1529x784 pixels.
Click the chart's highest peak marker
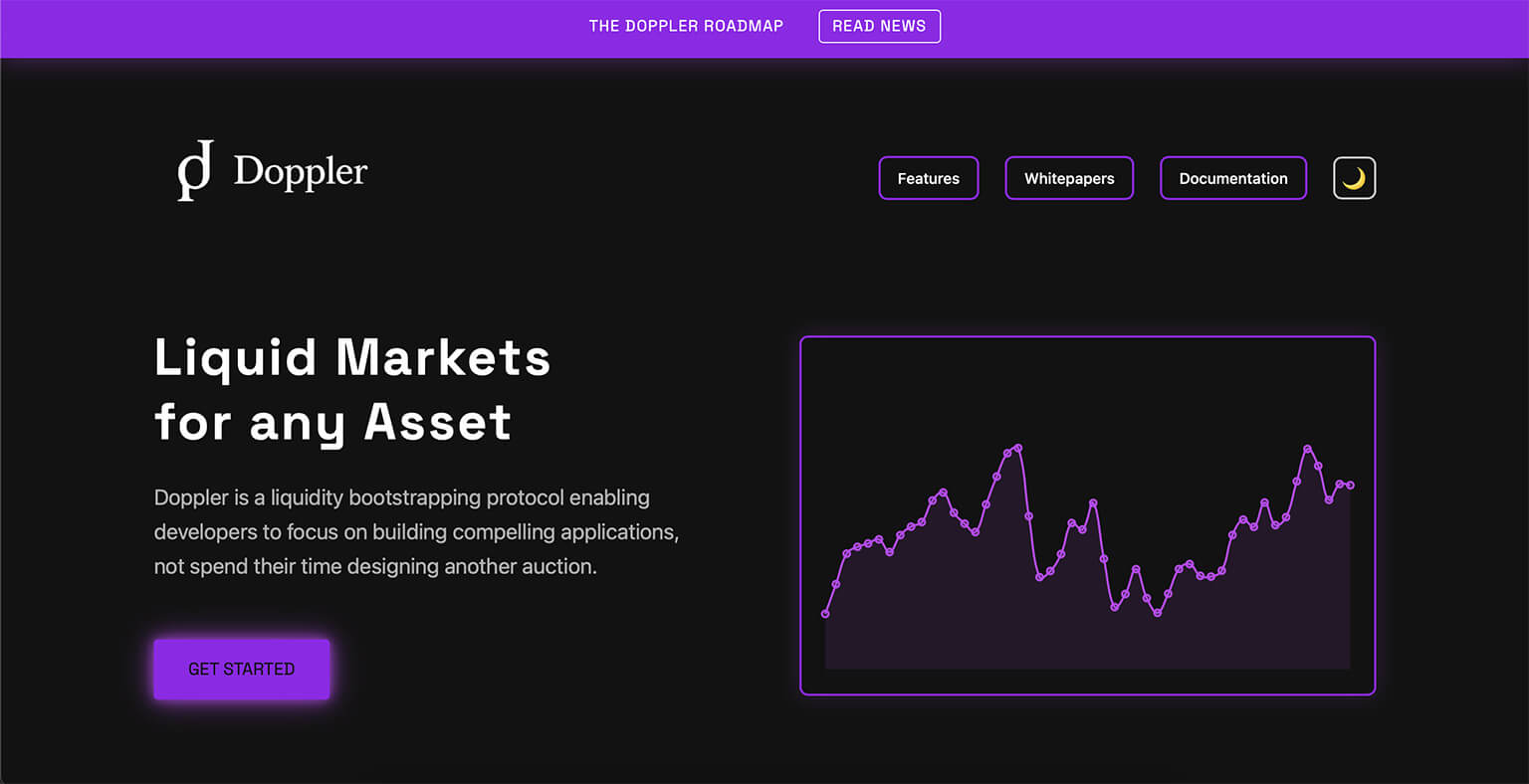tap(1016, 448)
